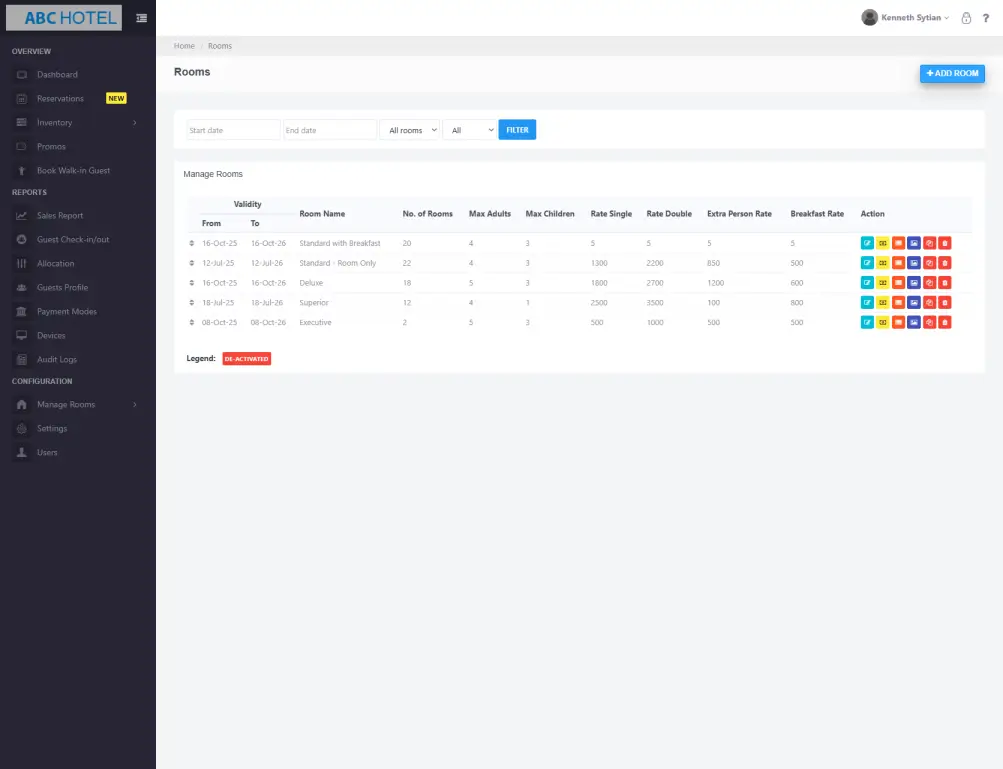Viewport: 1003px width, 769px height.
Task: Click the 'Executive' room name cell
Action: point(315,322)
